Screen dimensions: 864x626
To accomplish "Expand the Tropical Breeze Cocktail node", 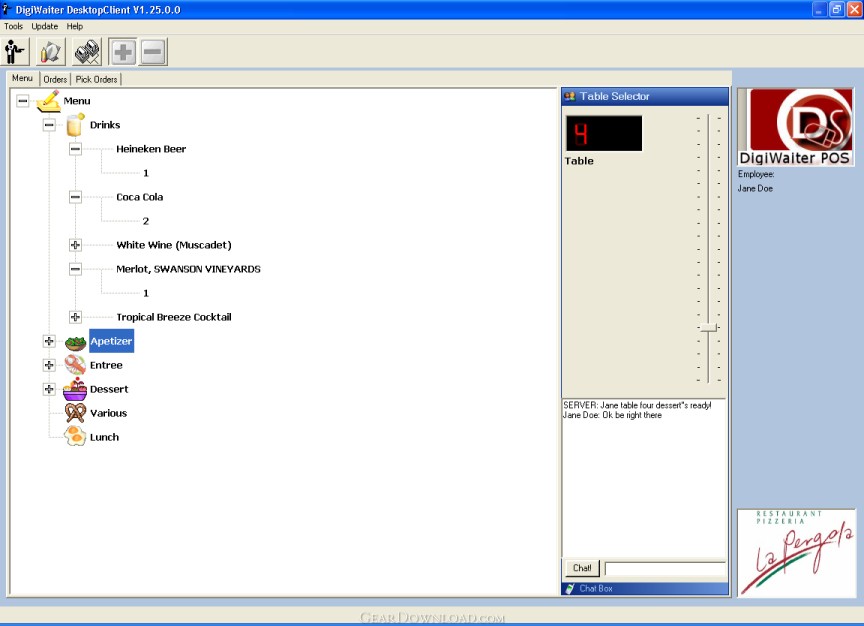I will coord(75,317).
